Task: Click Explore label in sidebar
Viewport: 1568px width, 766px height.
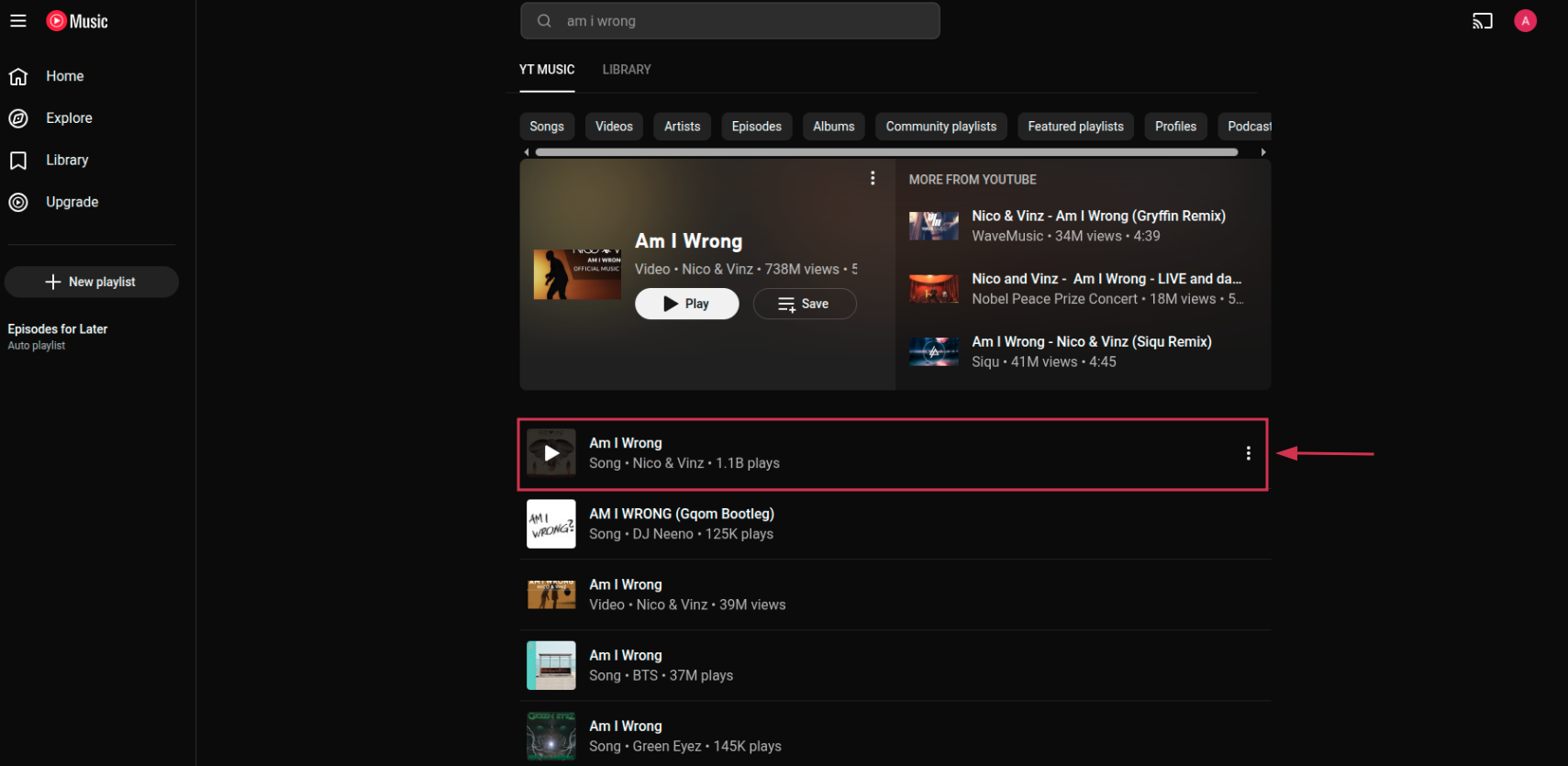Action: (69, 118)
